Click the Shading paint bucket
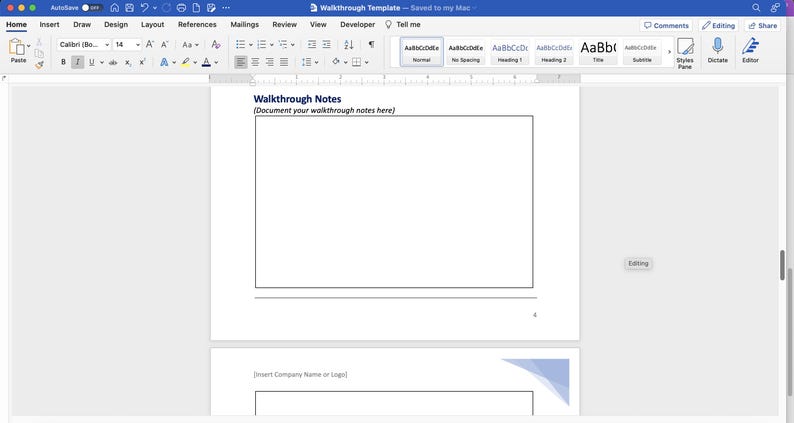This screenshot has height=423, width=794. (x=336, y=62)
